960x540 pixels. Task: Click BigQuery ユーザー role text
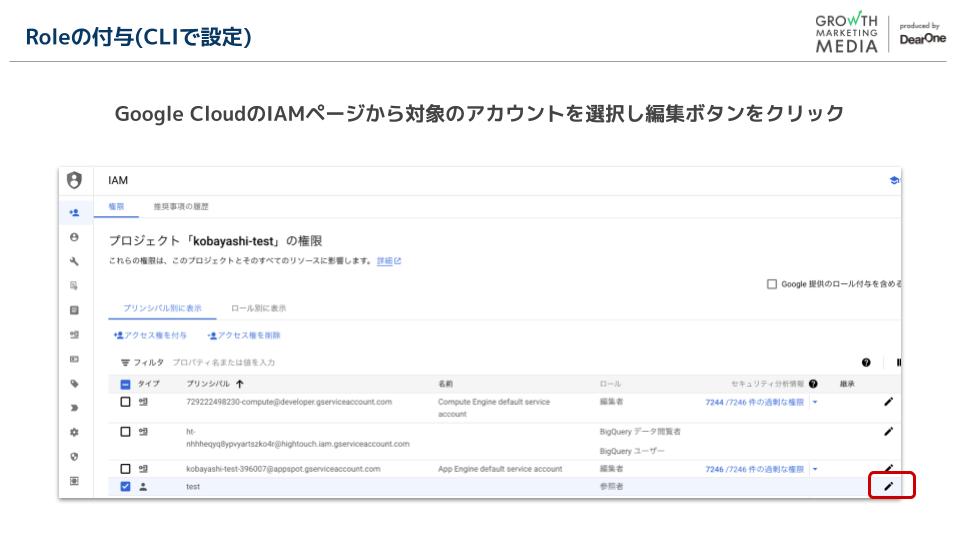(632, 451)
